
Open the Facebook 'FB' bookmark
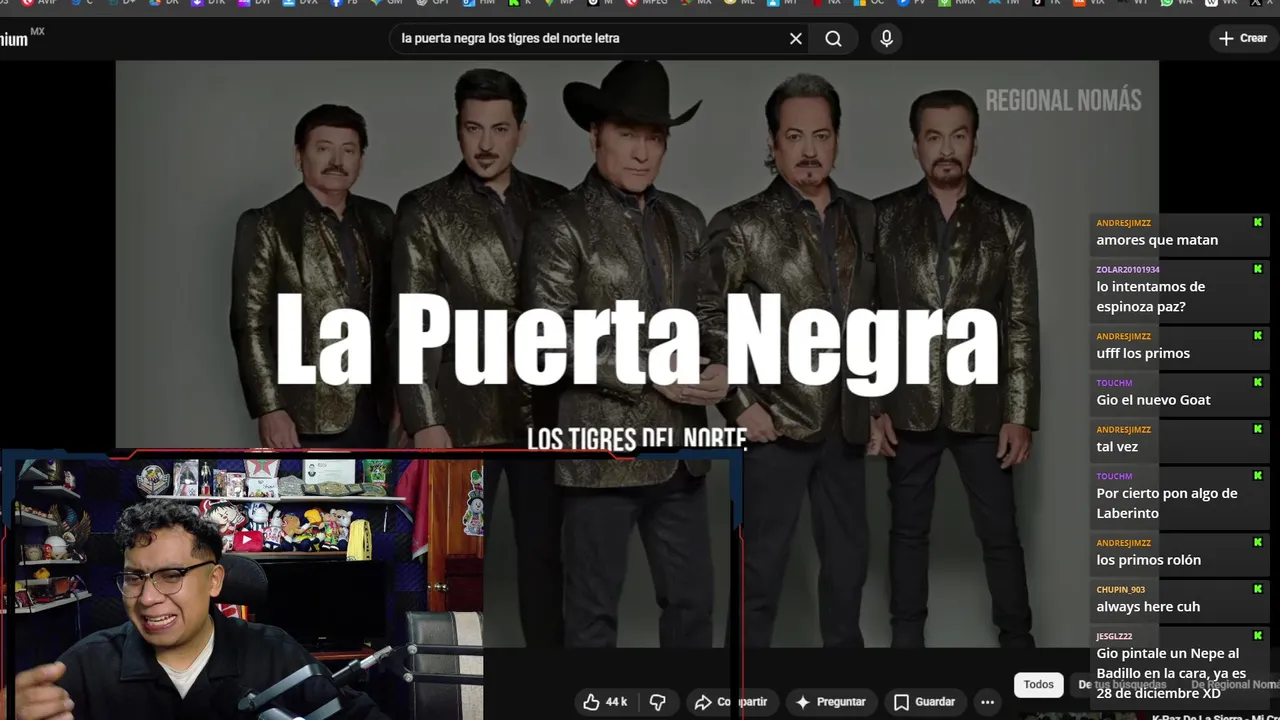[345, 3]
